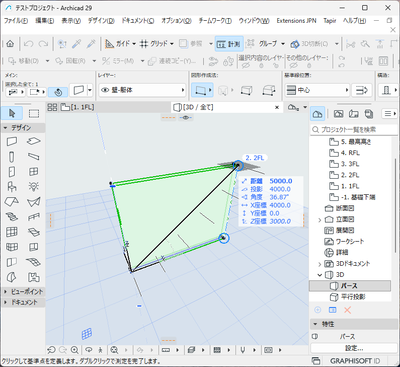Image resolution: width=400 pixels, height=367 pixels.
Task: Select 2. 2FL story in the navigator
Action: click(x=350, y=175)
